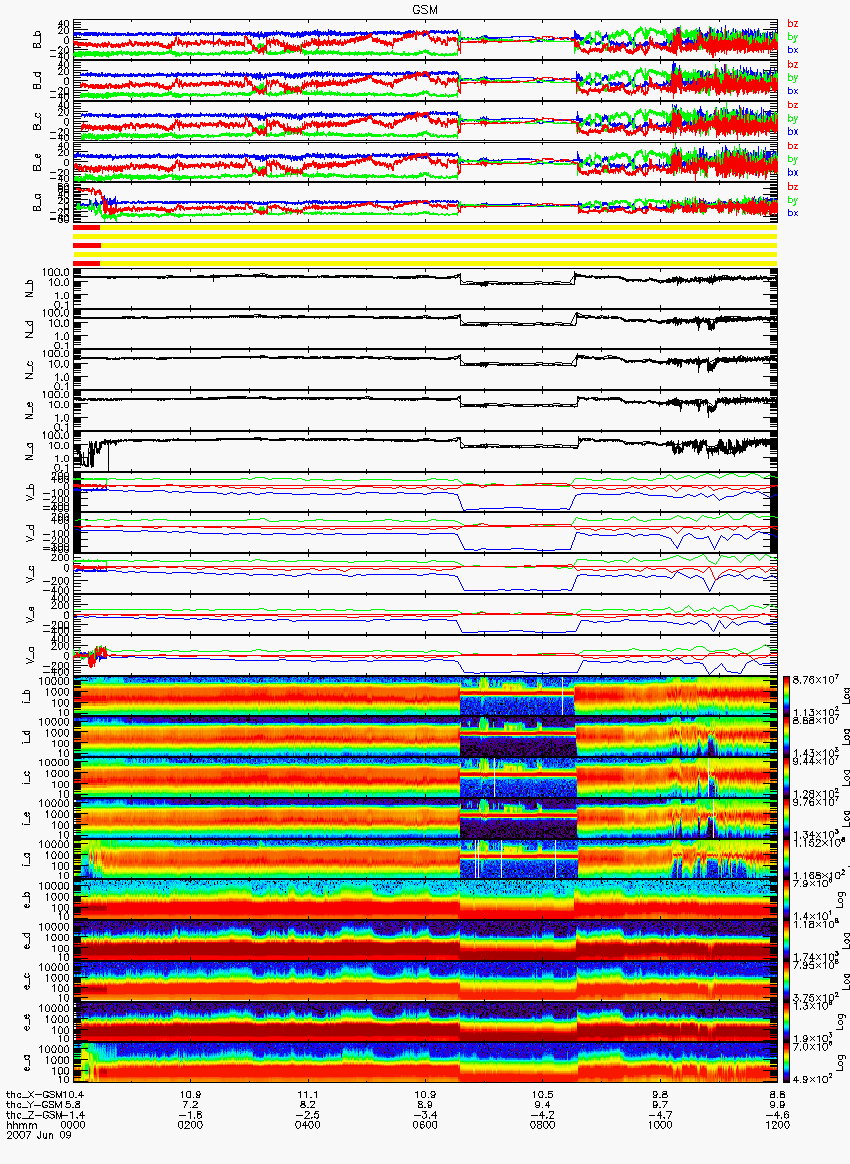Click the 2007 Jun 09 date label

[x=39, y=1134]
